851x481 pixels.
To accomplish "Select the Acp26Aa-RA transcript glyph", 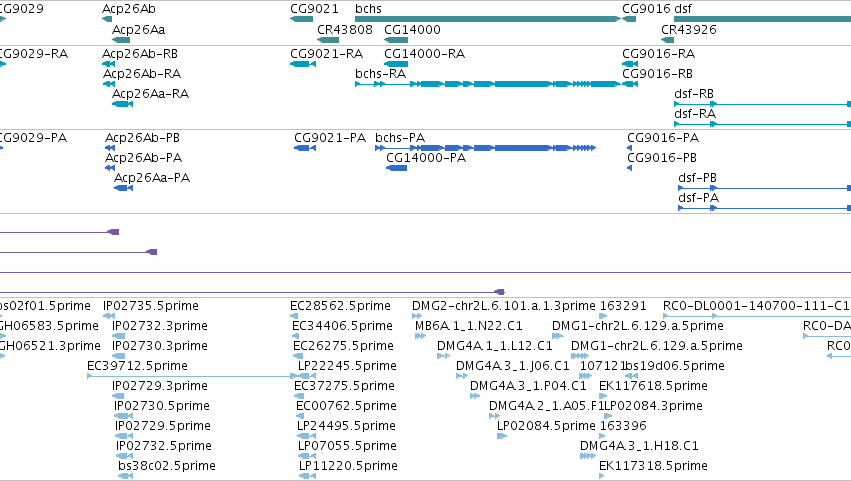I will pyautogui.click(x=122, y=104).
